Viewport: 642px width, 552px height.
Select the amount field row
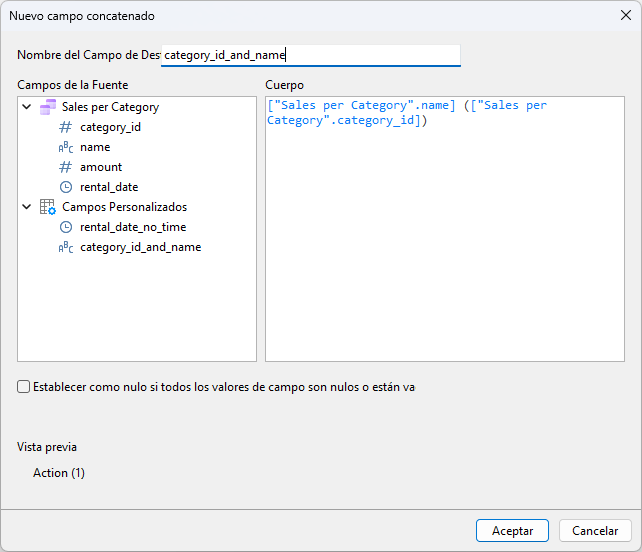pyautogui.click(x=101, y=167)
